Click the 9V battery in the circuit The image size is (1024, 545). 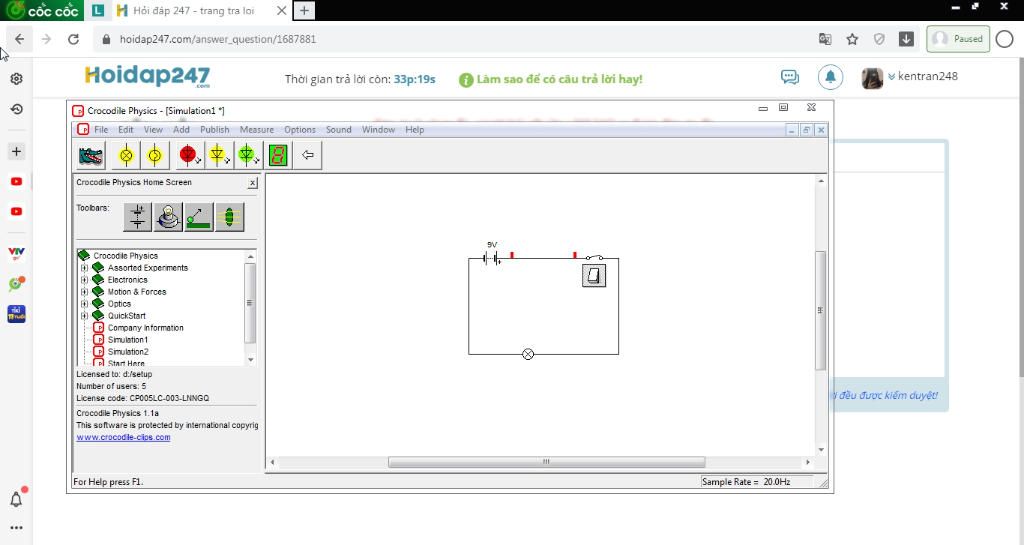click(x=492, y=258)
